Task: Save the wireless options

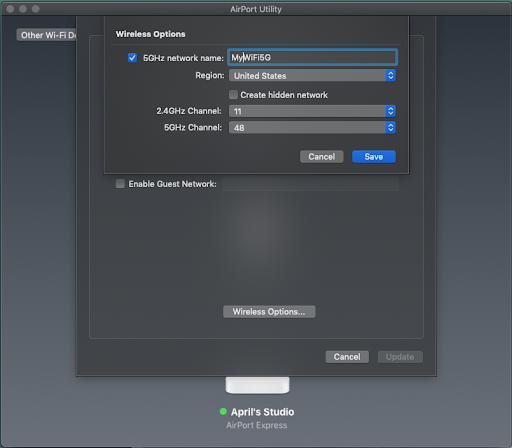Action: (374, 157)
